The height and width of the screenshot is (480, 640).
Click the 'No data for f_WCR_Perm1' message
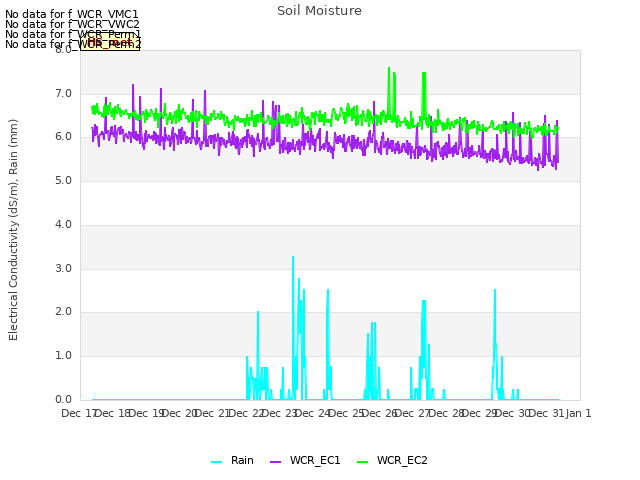[x=73, y=34]
